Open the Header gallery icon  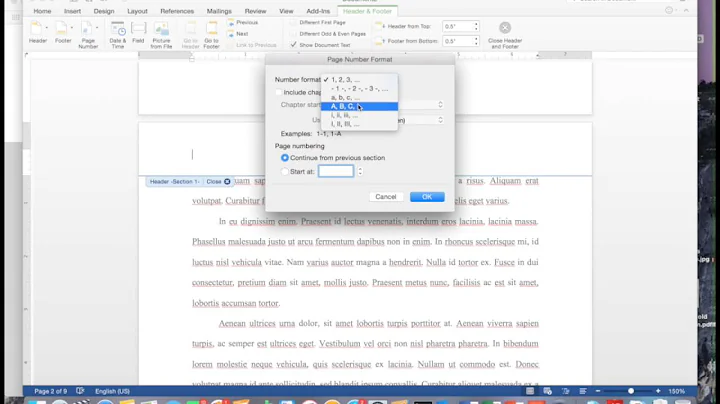[36, 28]
